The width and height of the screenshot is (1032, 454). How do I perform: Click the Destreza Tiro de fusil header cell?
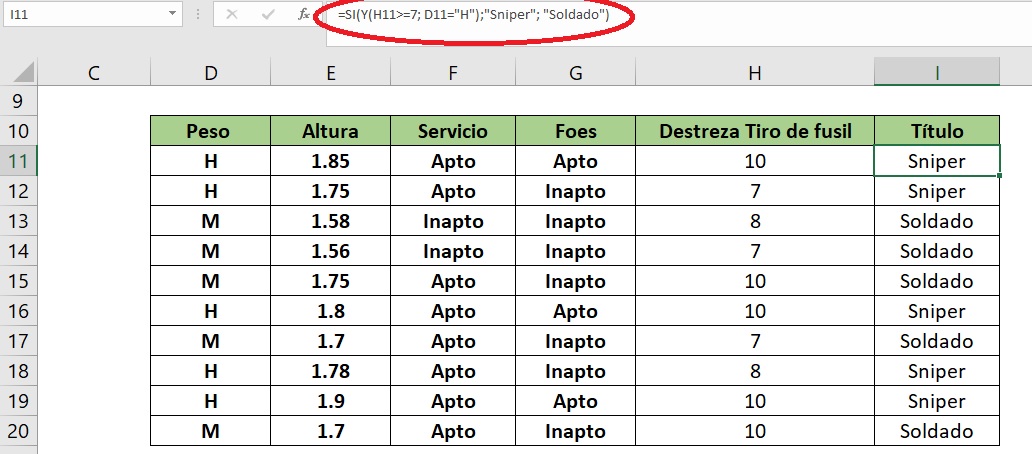(x=755, y=131)
